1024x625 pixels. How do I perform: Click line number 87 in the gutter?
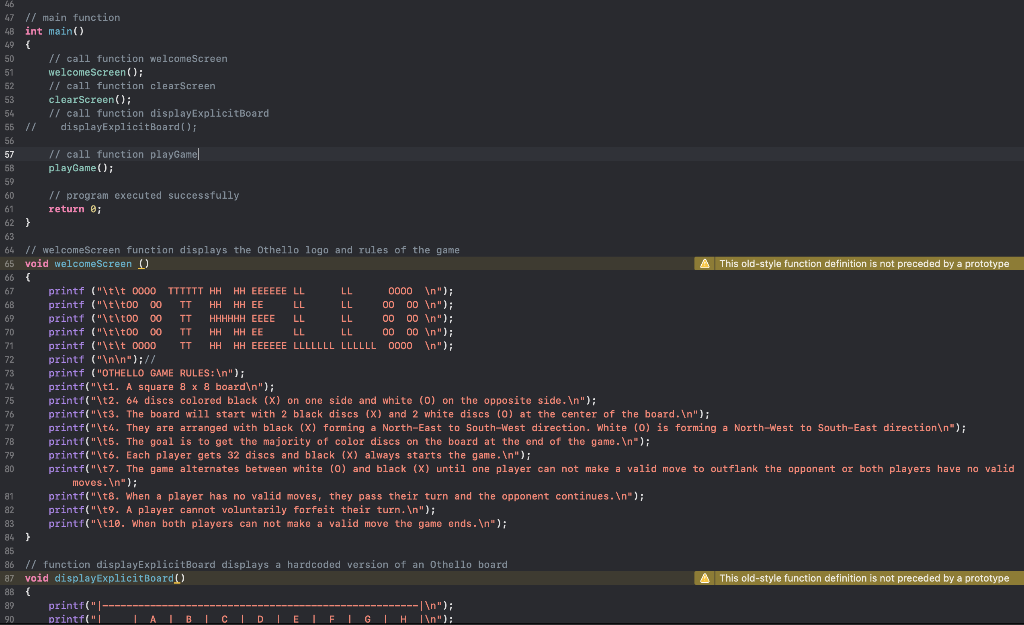tap(8, 578)
